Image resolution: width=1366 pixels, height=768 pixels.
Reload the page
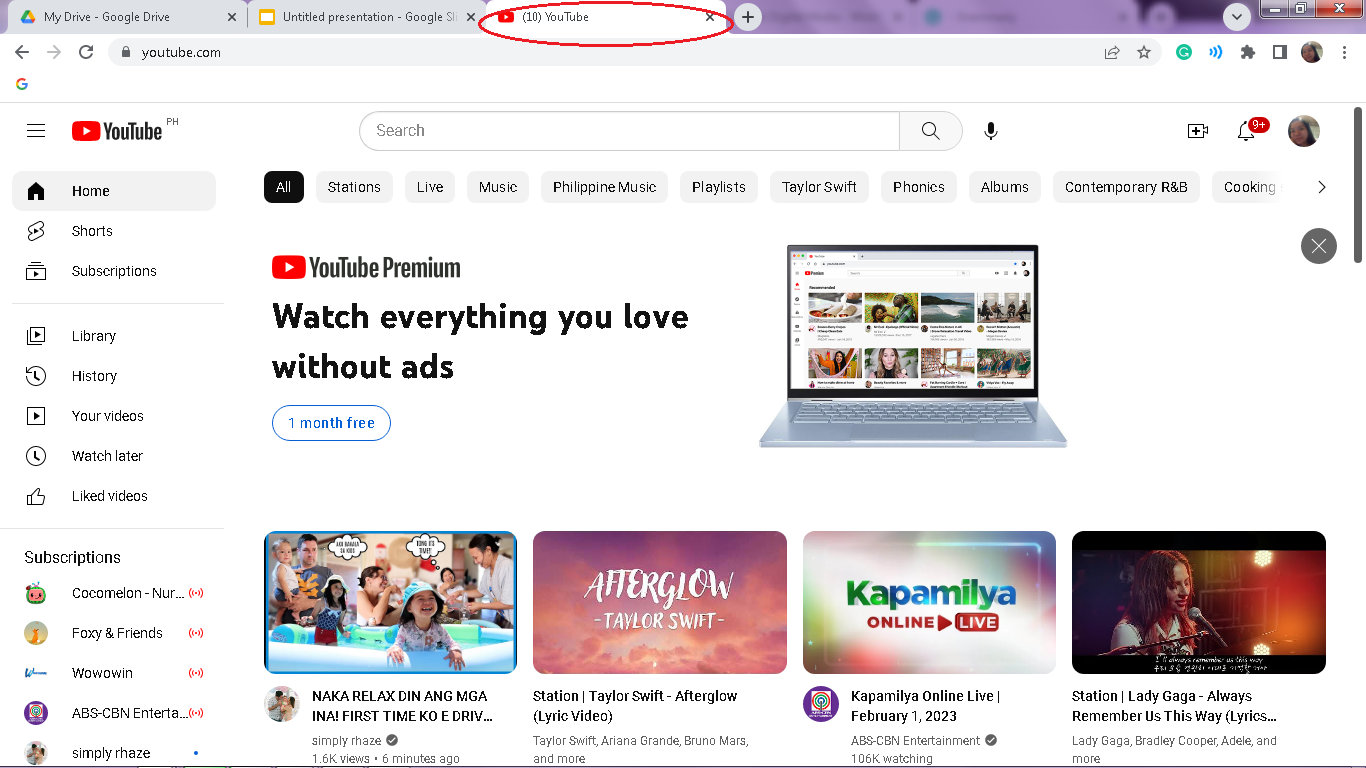[x=86, y=52]
